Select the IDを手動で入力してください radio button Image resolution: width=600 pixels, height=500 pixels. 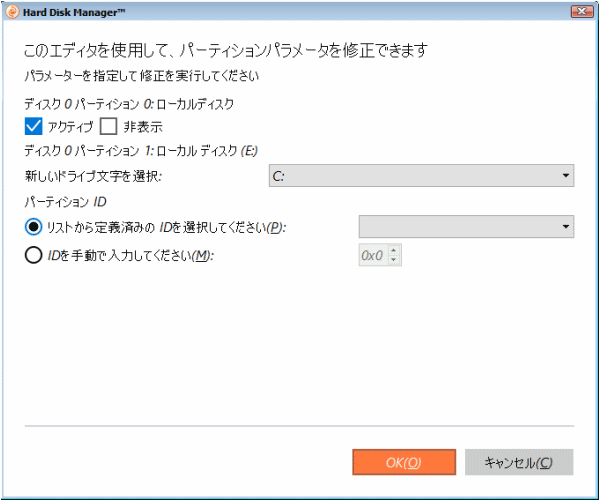coord(34,255)
